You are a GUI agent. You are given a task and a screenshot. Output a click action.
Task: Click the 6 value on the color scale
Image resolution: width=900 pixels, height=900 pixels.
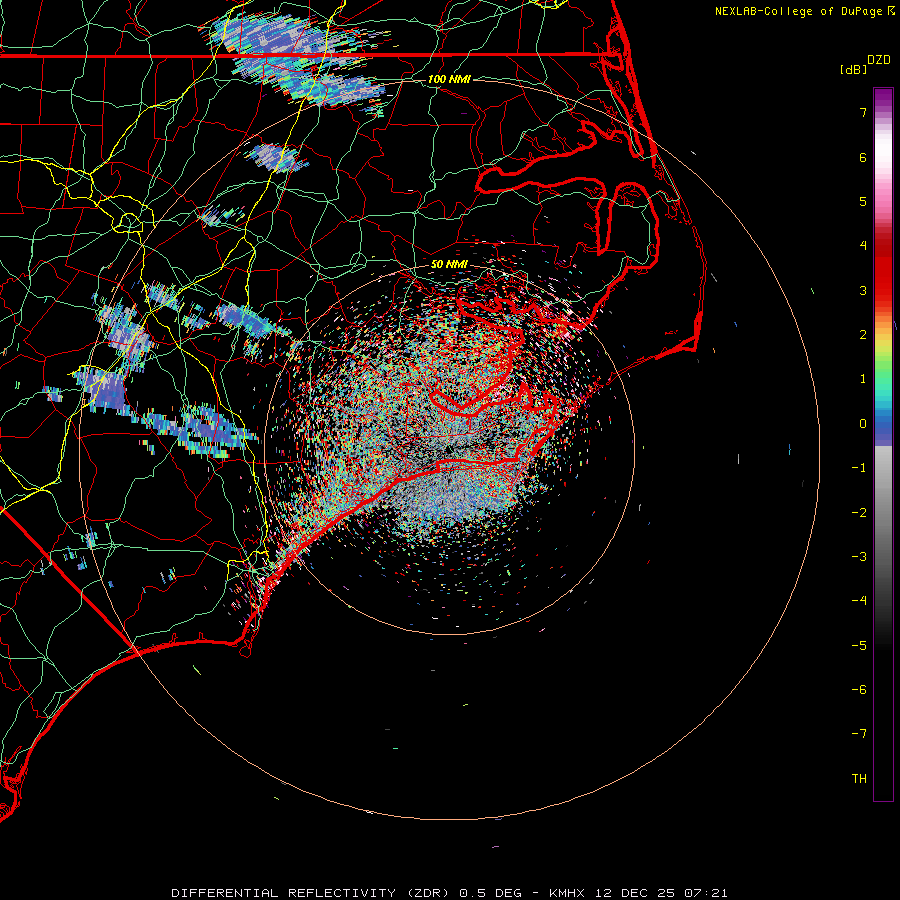coord(863,157)
